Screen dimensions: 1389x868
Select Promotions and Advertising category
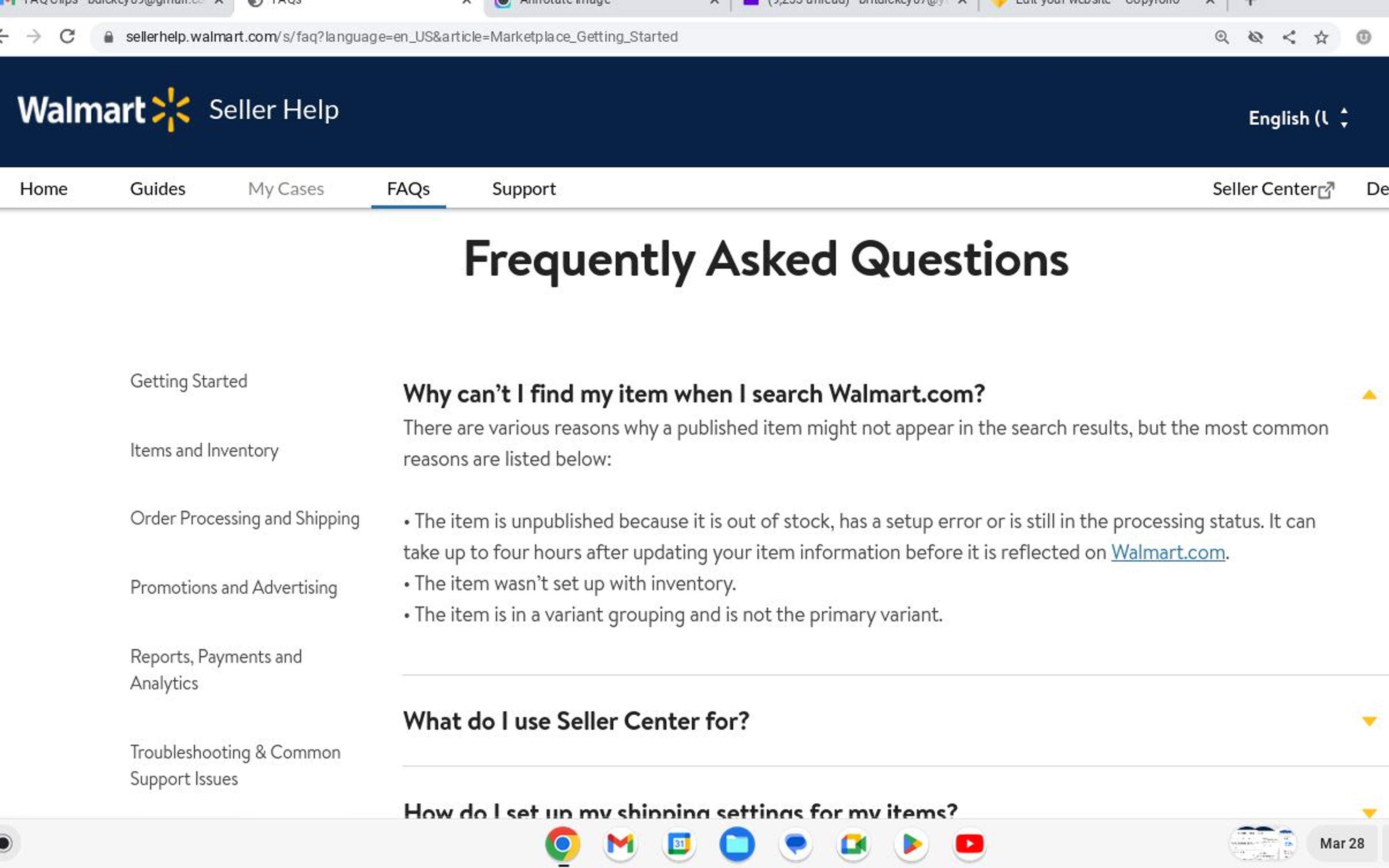click(234, 587)
